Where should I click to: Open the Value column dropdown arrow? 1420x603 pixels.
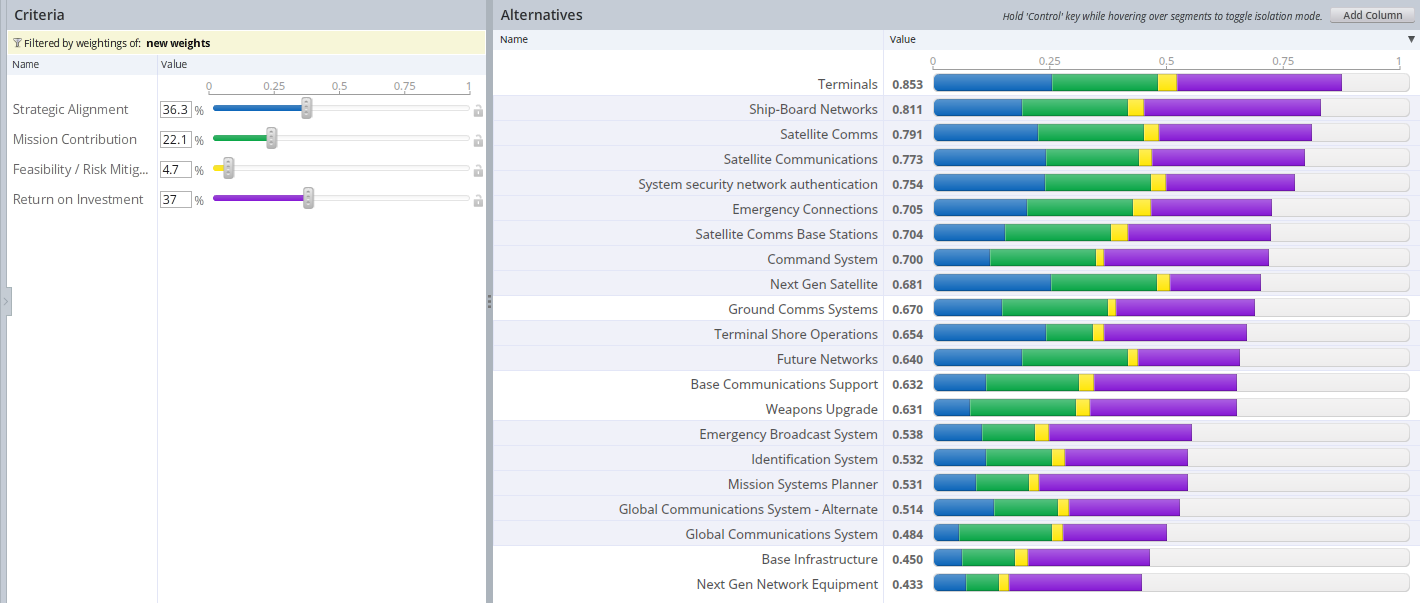click(1410, 40)
